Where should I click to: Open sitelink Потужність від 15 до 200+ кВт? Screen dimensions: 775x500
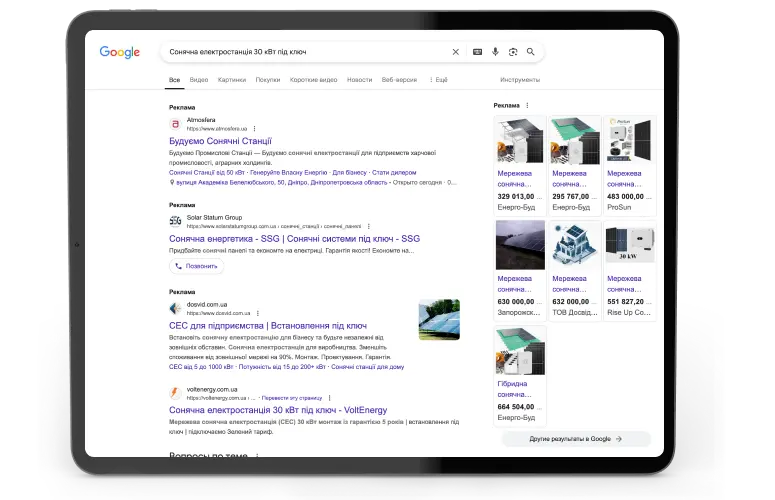pos(282,367)
